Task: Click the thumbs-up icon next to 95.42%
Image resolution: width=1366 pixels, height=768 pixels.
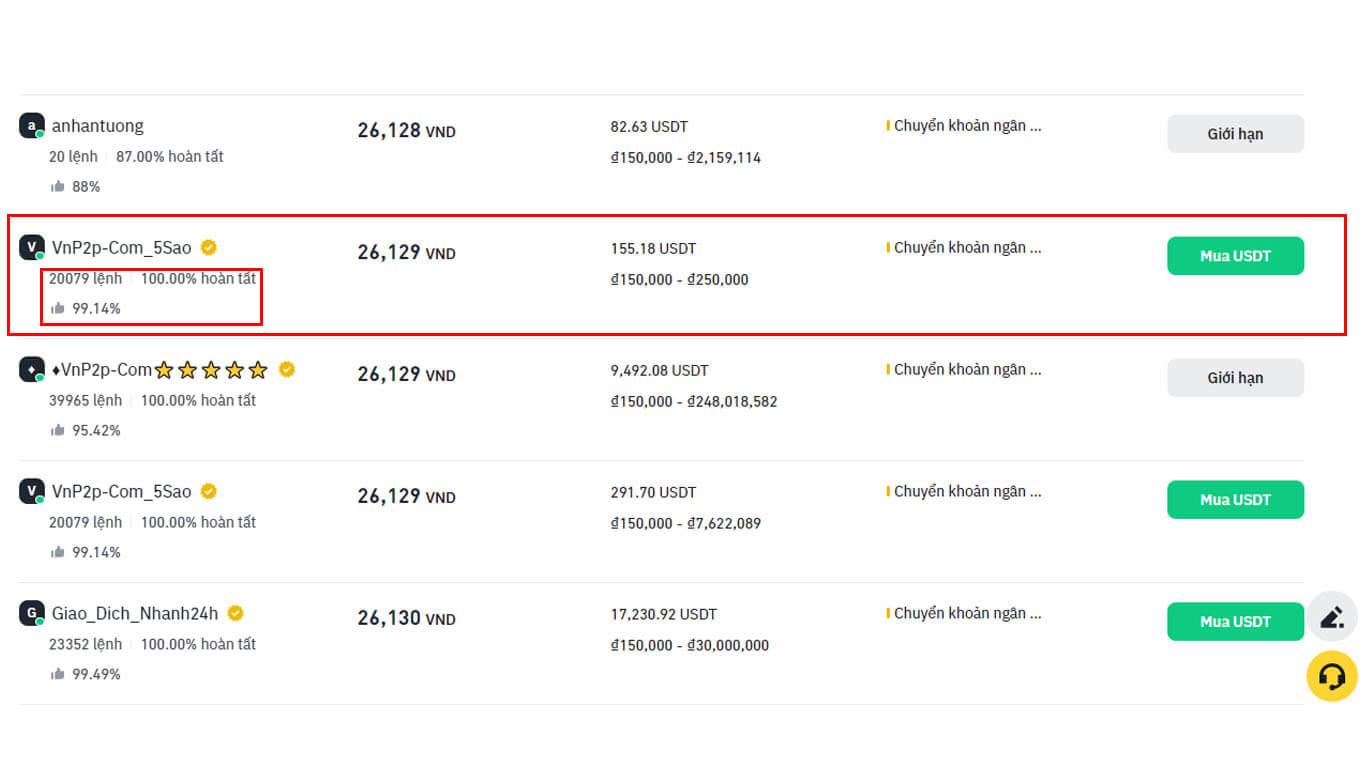Action: [58, 431]
